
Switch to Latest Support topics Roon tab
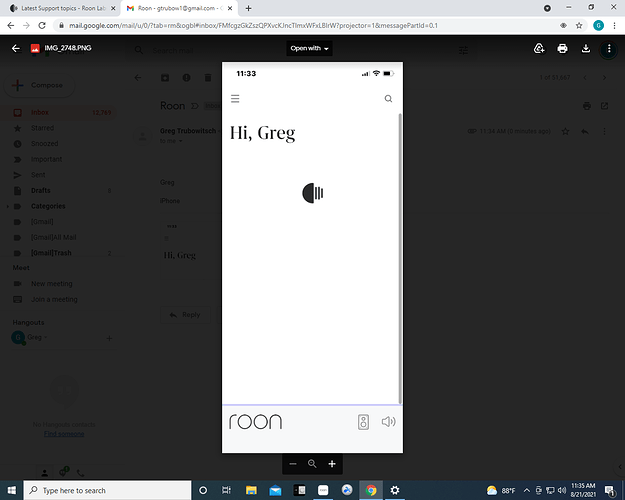tap(63, 8)
